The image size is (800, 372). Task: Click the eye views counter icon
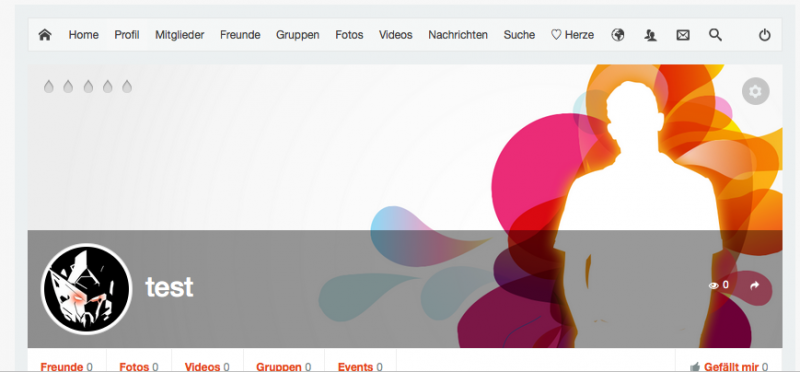pos(713,286)
